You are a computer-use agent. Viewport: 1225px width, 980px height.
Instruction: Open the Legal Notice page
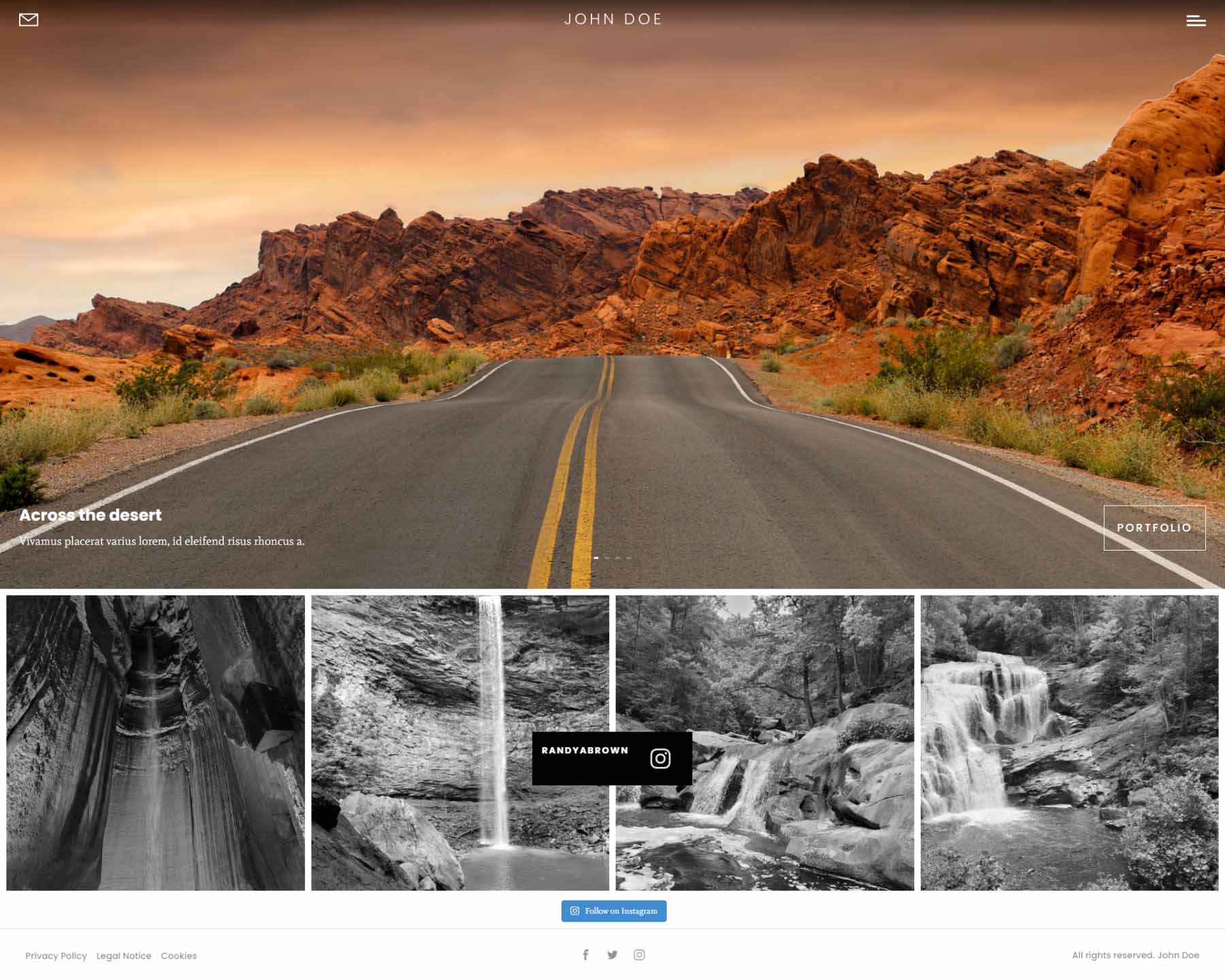124,955
